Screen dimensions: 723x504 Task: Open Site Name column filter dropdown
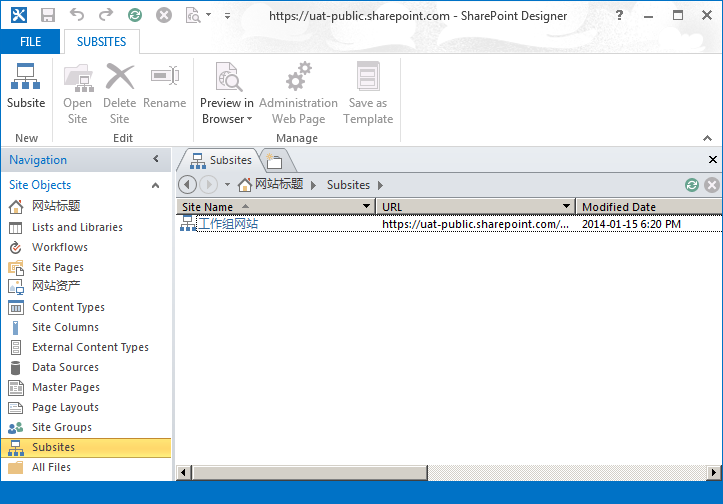[367, 207]
